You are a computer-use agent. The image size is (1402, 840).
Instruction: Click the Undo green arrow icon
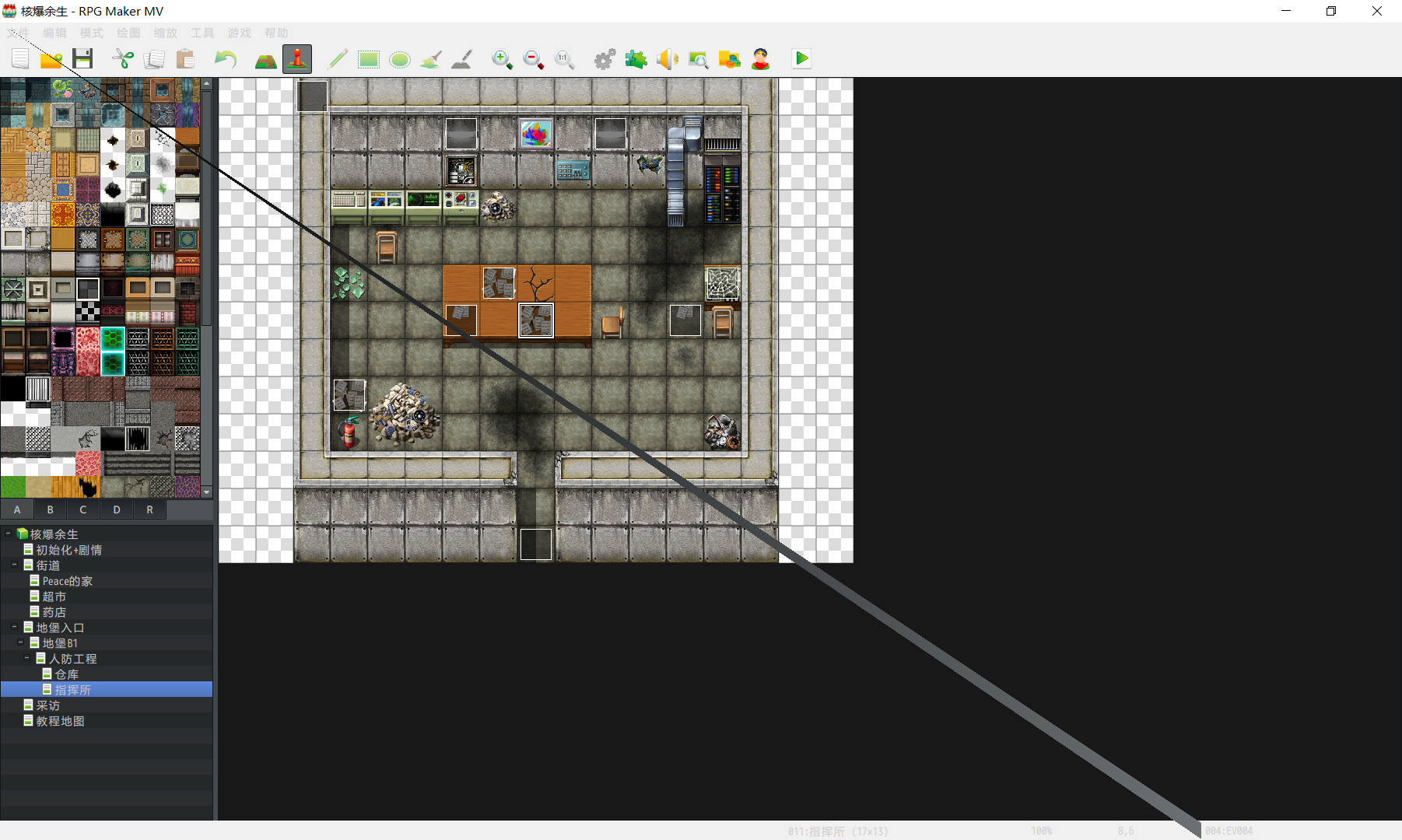(x=226, y=59)
